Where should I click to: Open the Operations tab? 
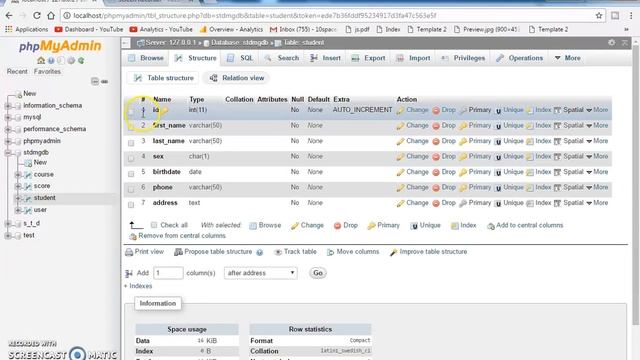tap(520, 58)
